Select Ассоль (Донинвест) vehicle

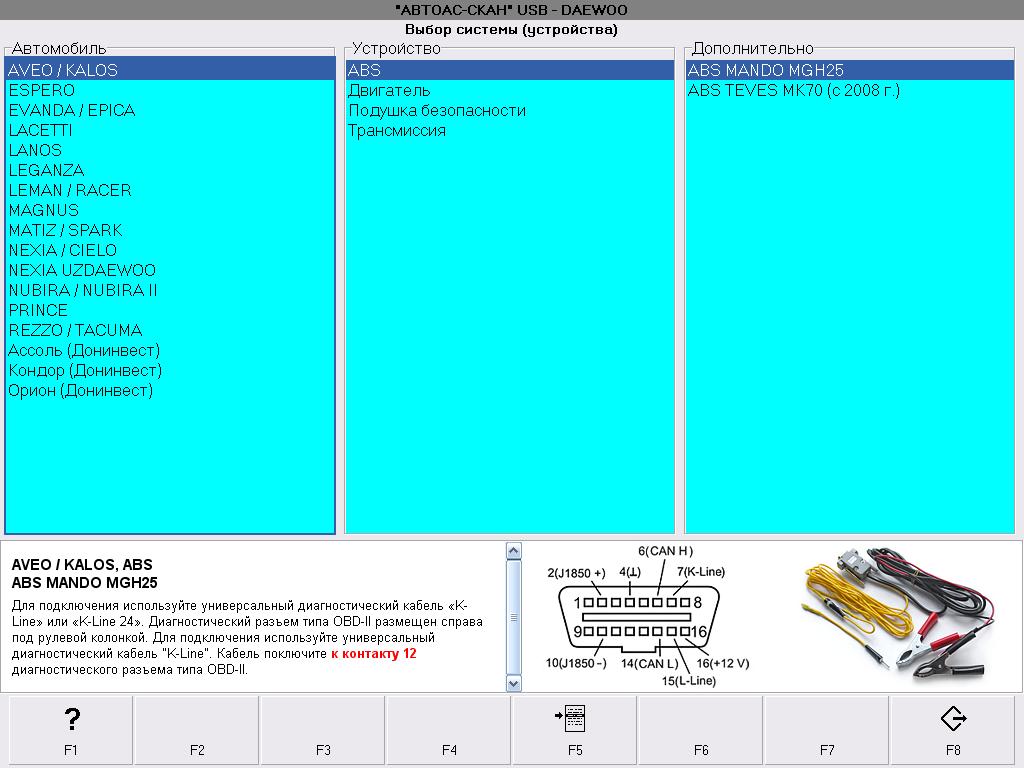(x=170, y=351)
